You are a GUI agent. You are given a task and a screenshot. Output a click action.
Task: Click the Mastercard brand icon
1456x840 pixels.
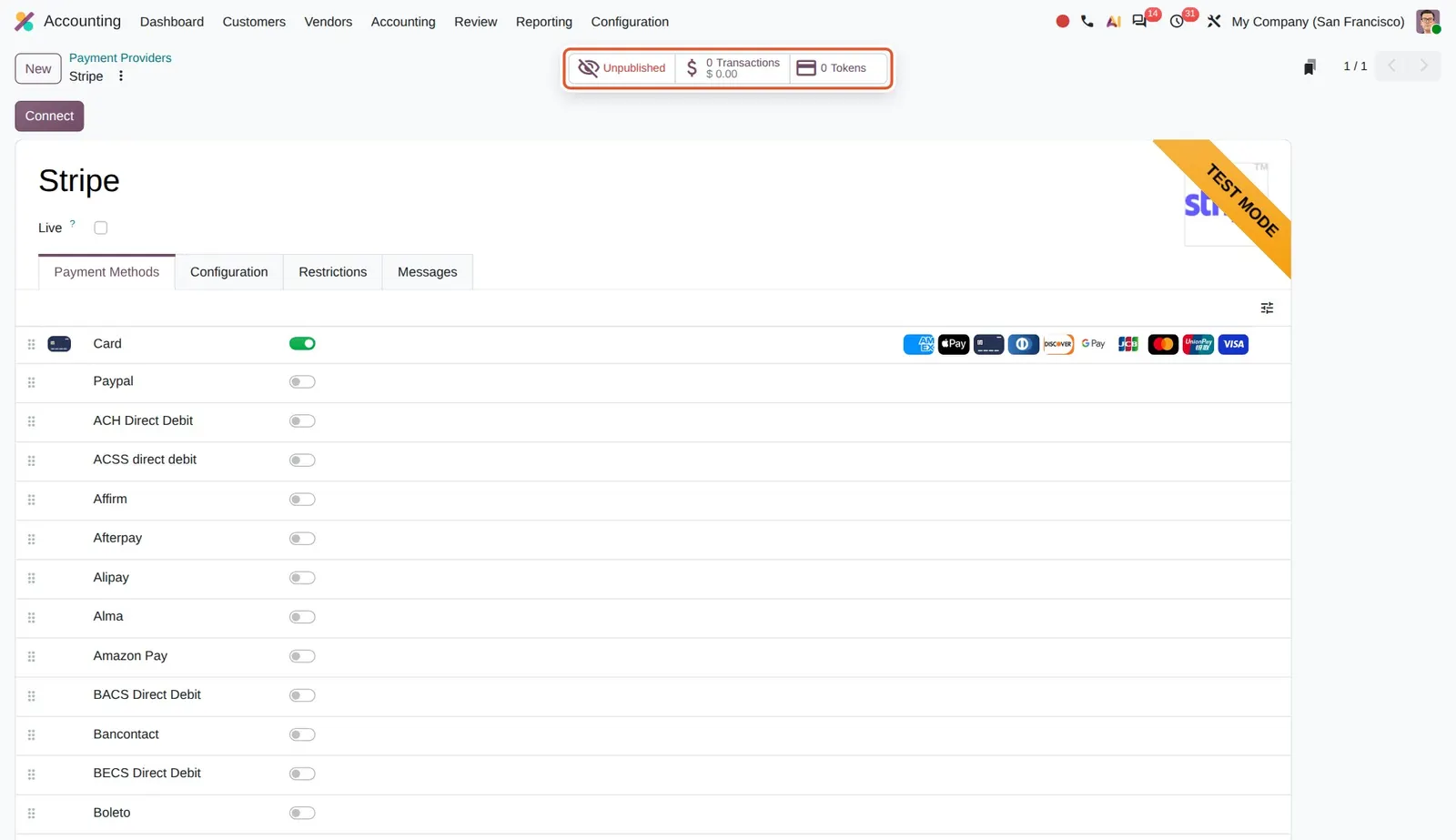tap(1163, 344)
